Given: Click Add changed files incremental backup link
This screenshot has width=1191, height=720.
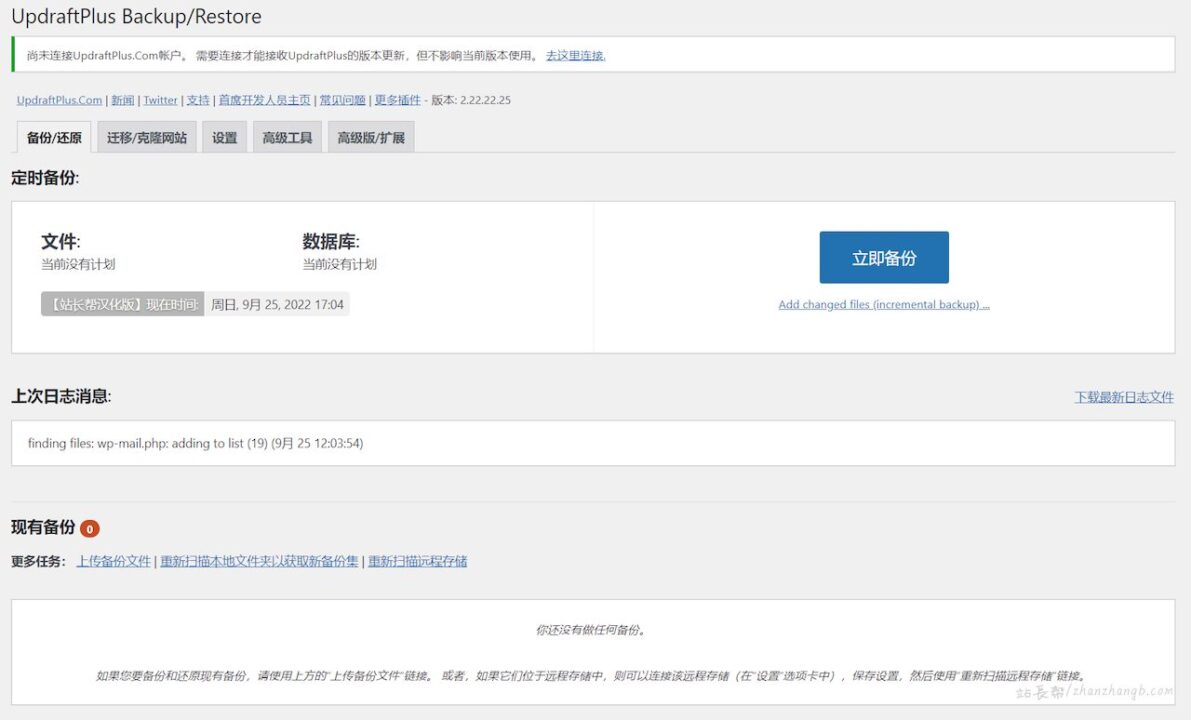Looking at the screenshot, I should 884,304.
